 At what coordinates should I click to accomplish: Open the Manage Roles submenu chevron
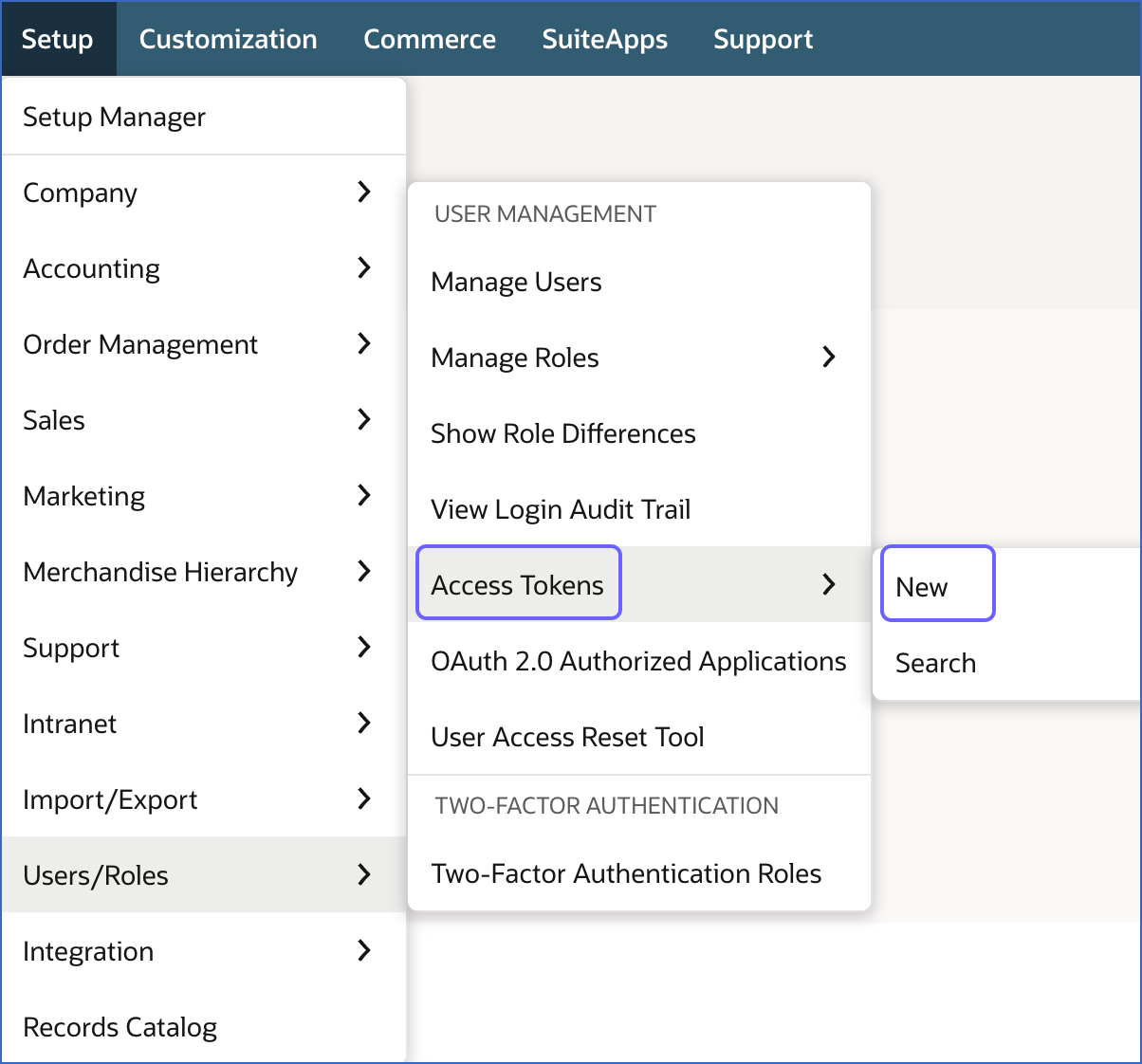[828, 358]
